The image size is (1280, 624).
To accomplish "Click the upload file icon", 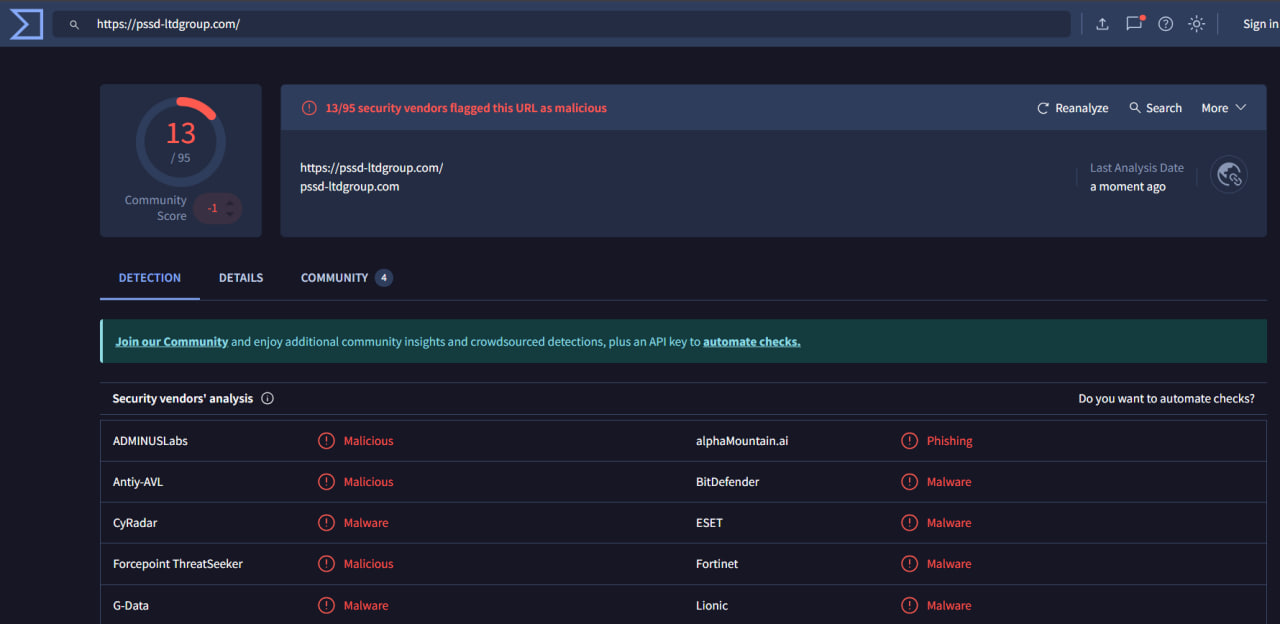I will (x=1102, y=23).
